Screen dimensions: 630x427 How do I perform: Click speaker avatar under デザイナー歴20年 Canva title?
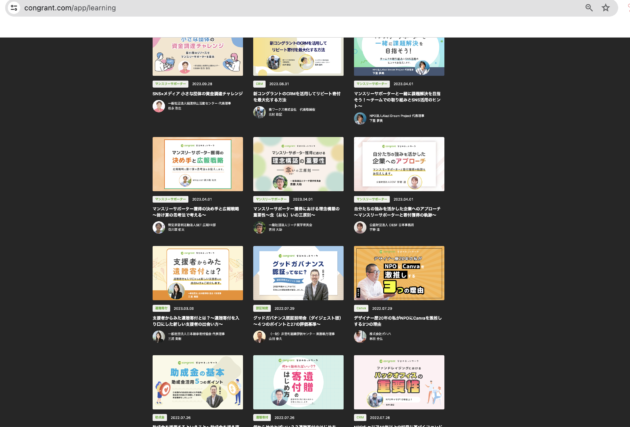360,336
